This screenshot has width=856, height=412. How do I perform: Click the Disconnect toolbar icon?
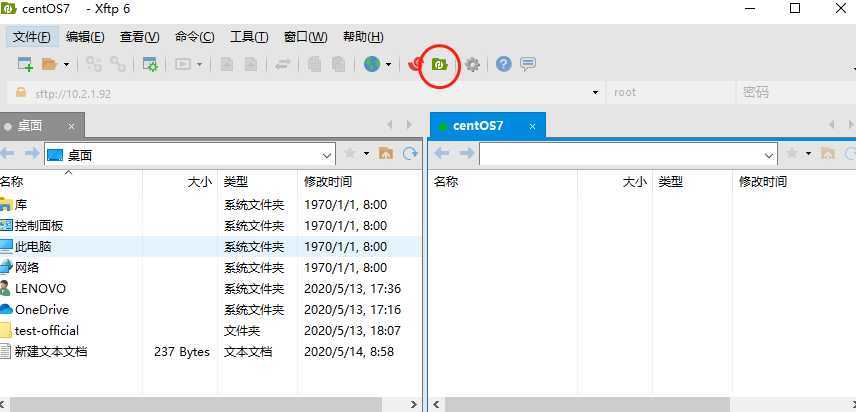pyautogui.click(x=118, y=64)
